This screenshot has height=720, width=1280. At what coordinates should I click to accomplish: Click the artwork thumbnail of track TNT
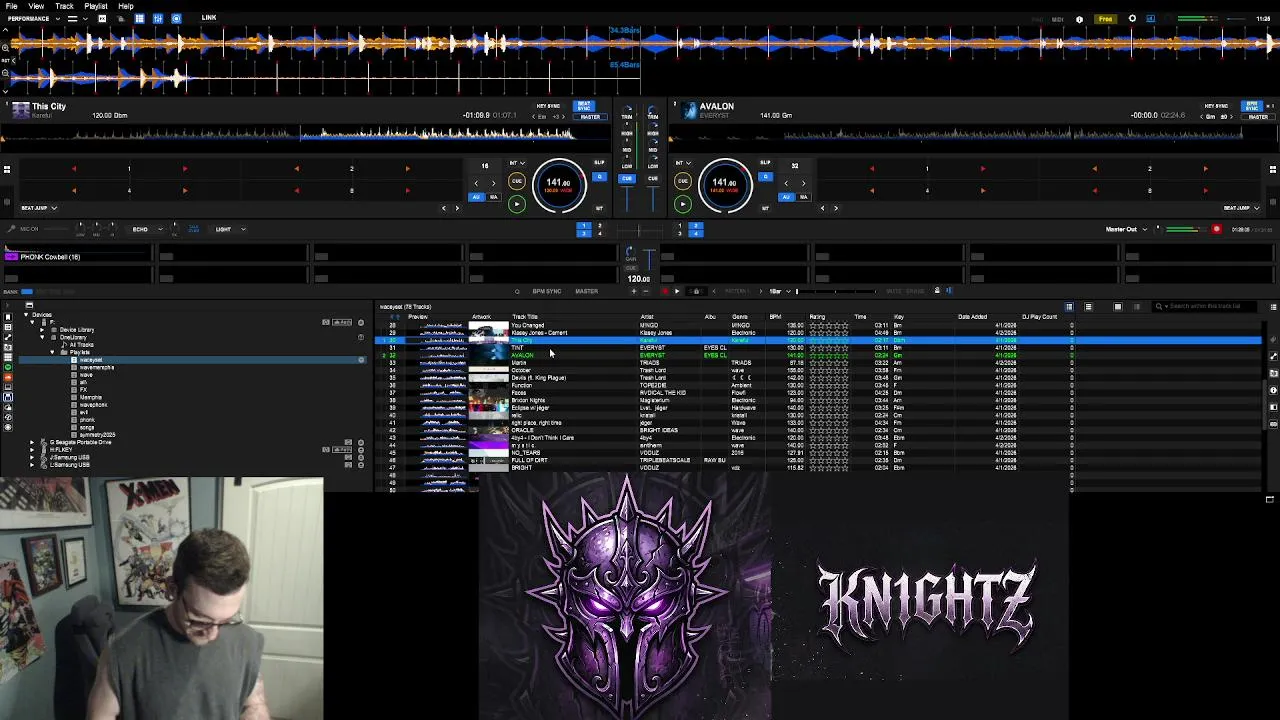click(x=489, y=347)
